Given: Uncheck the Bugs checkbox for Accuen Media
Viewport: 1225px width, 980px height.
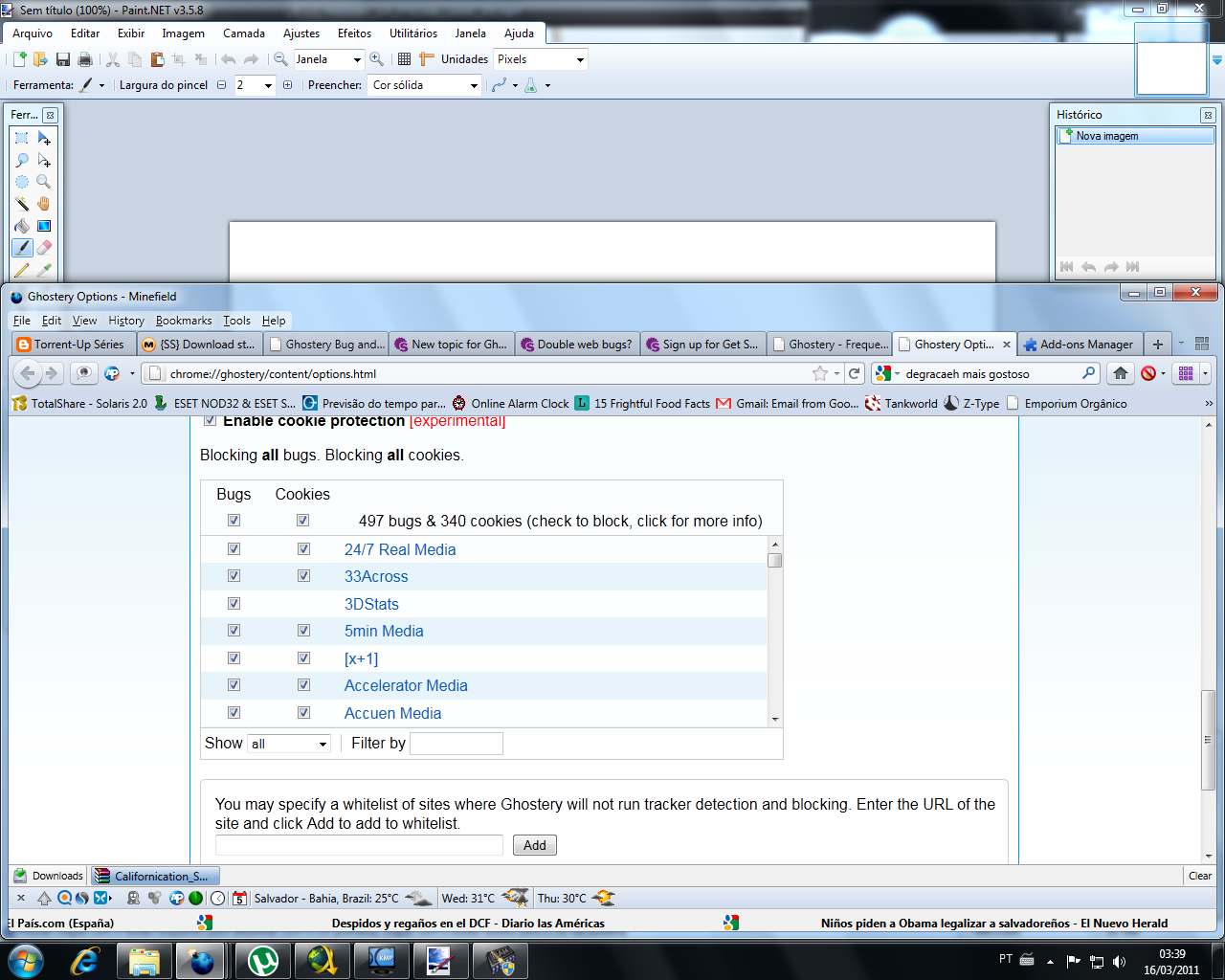Looking at the screenshot, I should pyautogui.click(x=234, y=713).
